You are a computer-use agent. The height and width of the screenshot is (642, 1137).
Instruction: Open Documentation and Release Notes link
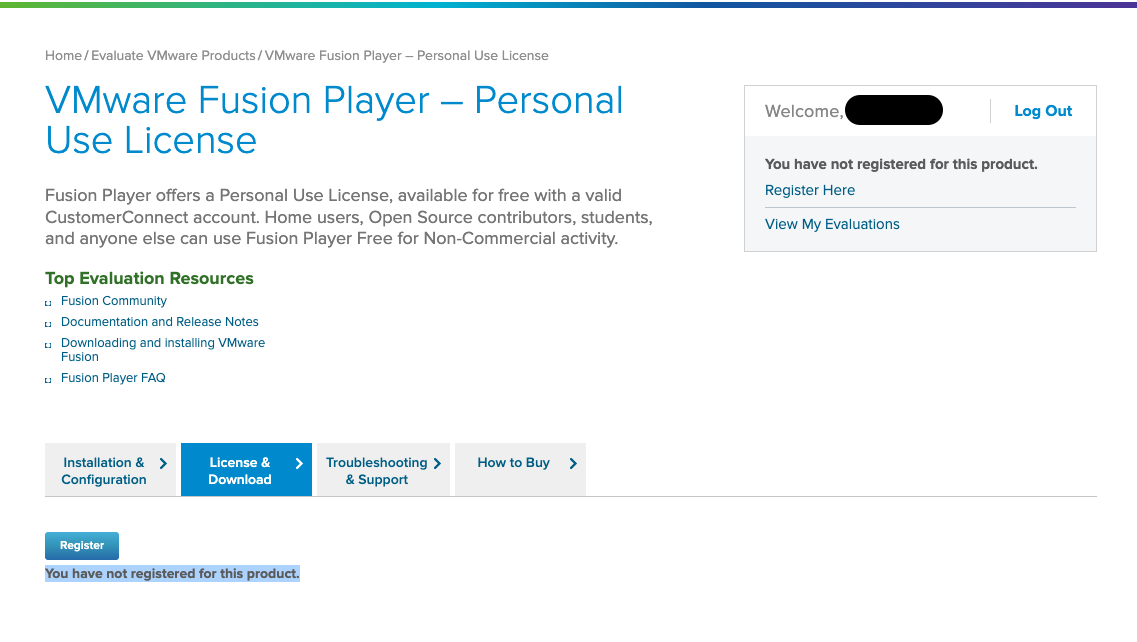[x=160, y=322]
